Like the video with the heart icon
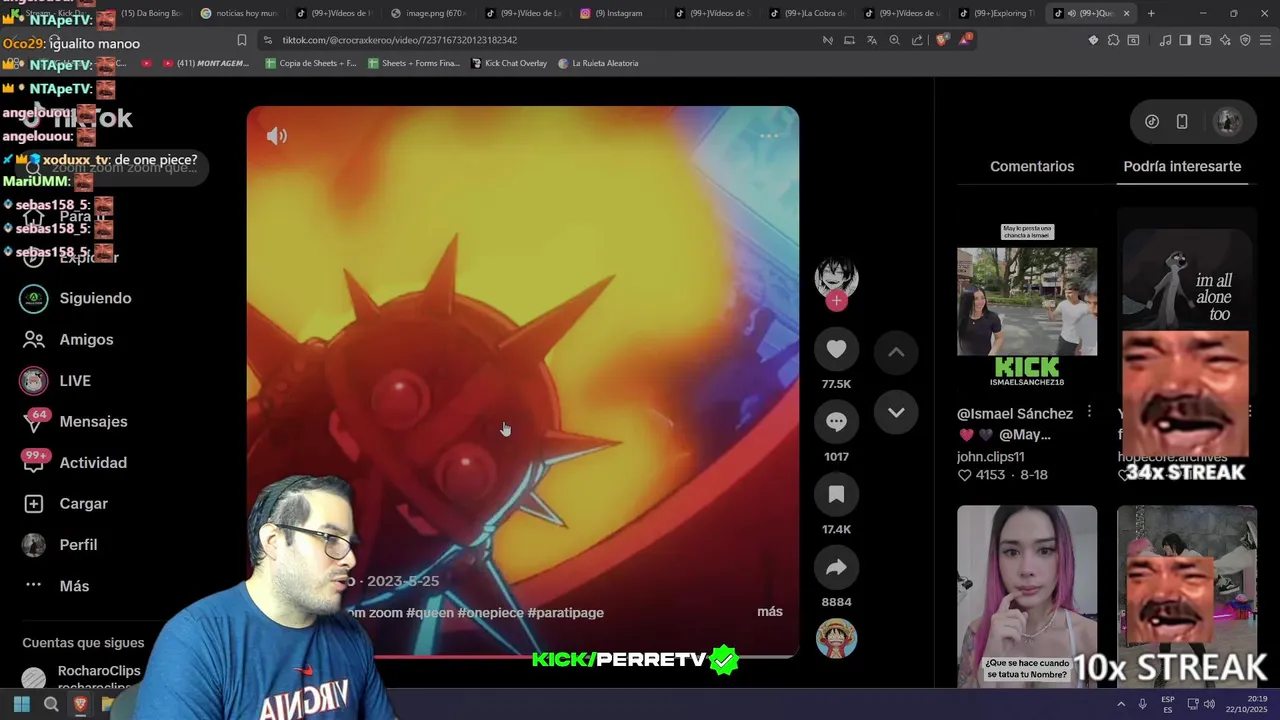Screen dimensions: 1280x720 (836, 349)
